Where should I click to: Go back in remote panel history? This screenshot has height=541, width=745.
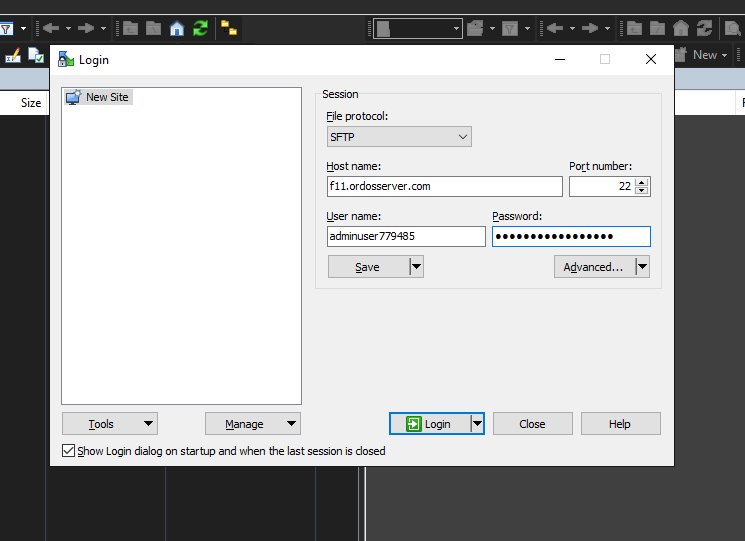click(555, 28)
